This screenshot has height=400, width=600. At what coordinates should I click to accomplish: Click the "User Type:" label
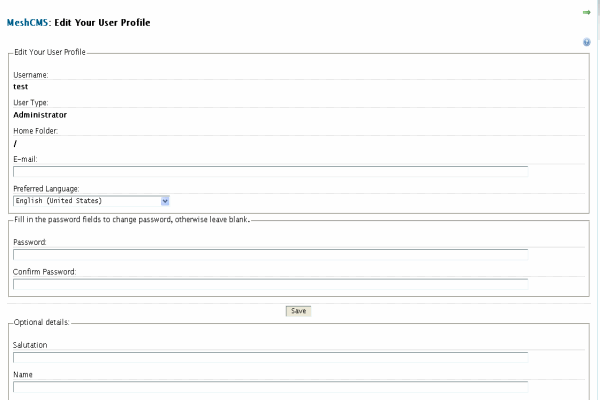click(31, 103)
